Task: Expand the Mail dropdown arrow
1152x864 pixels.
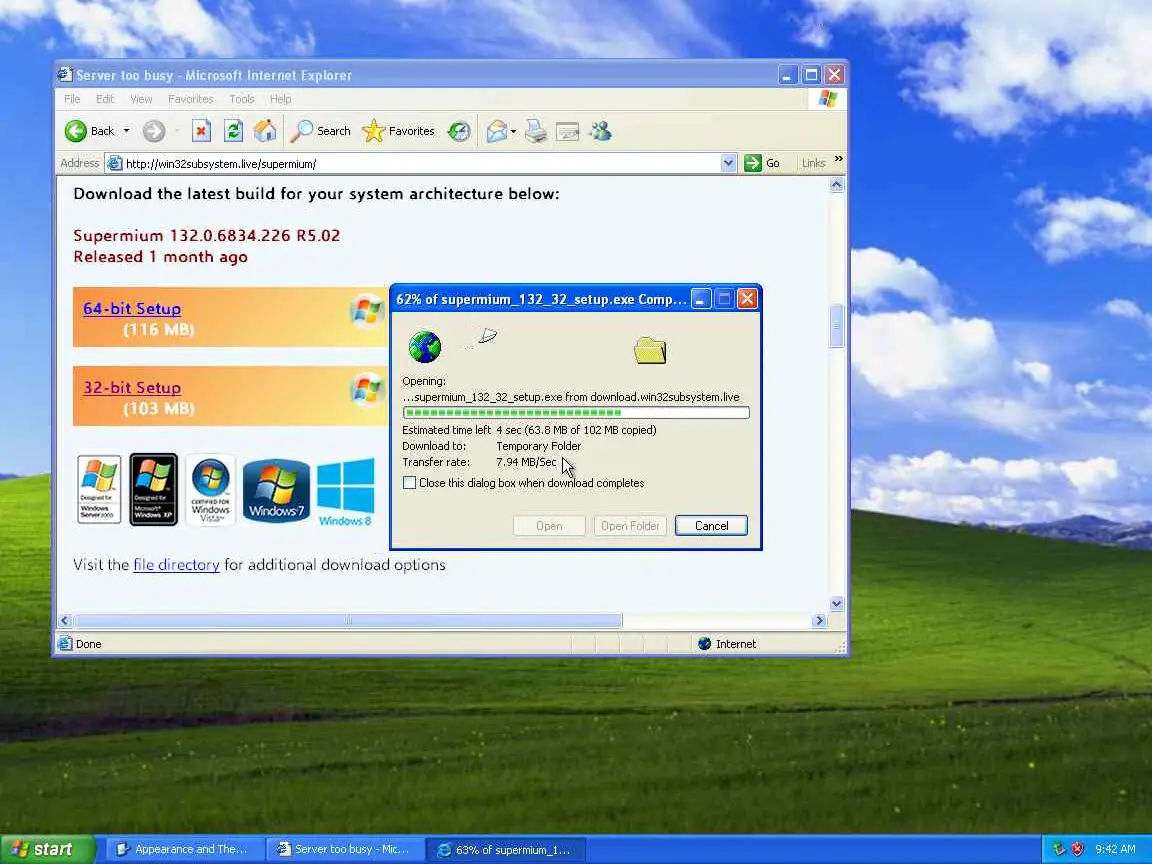Action: pos(513,132)
